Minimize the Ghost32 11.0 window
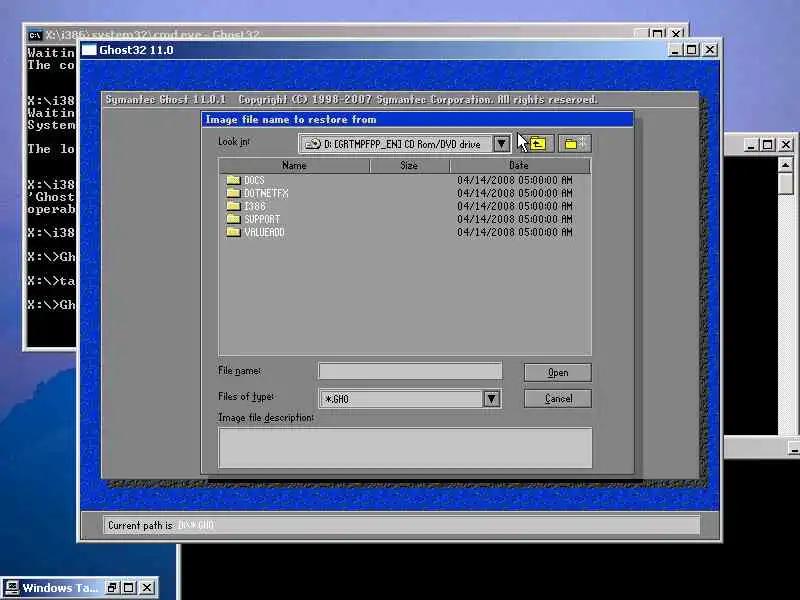The height and width of the screenshot is (600, 800). coord(675,50)
